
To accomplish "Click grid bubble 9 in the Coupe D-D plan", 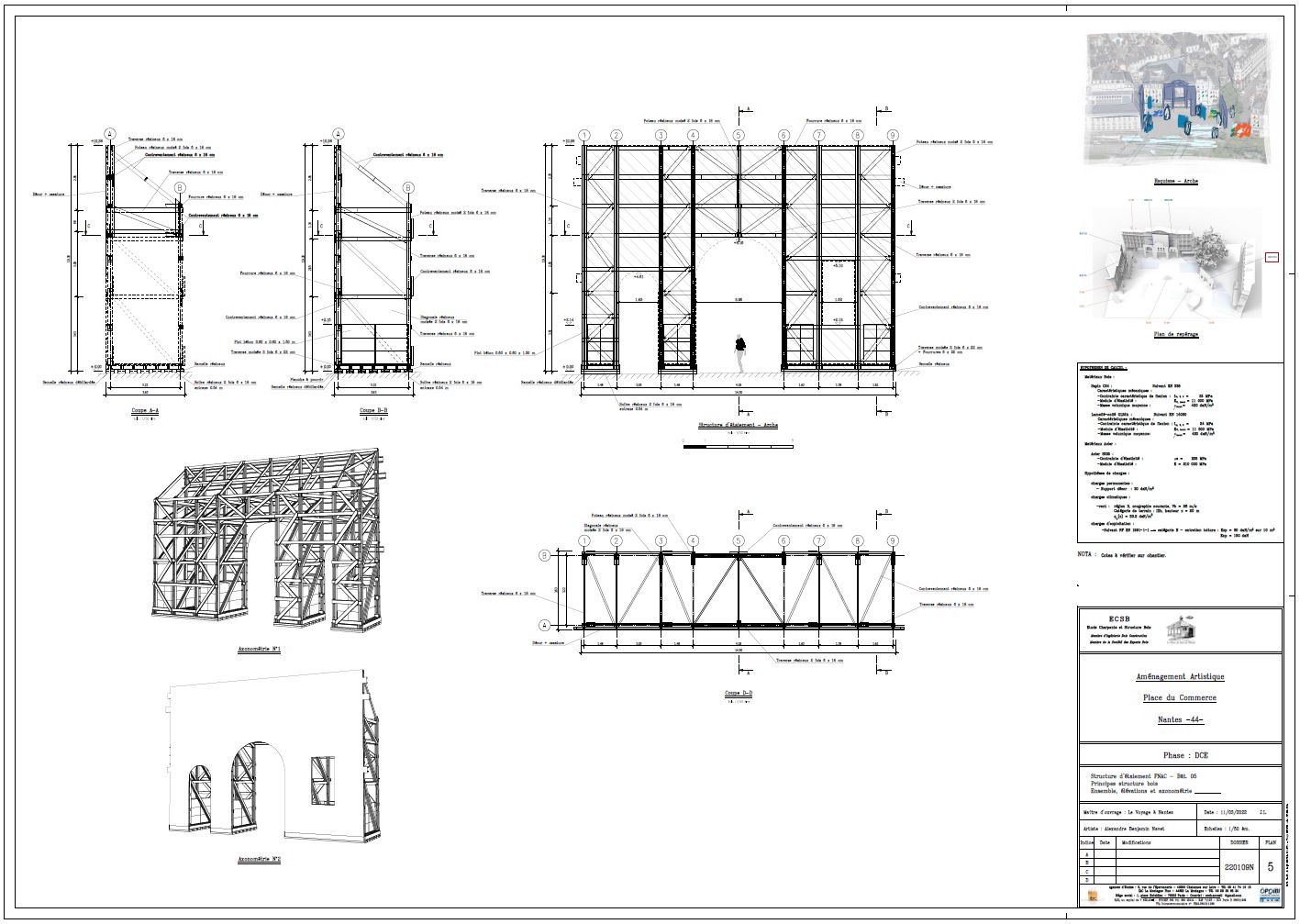I will coord(893,541).
